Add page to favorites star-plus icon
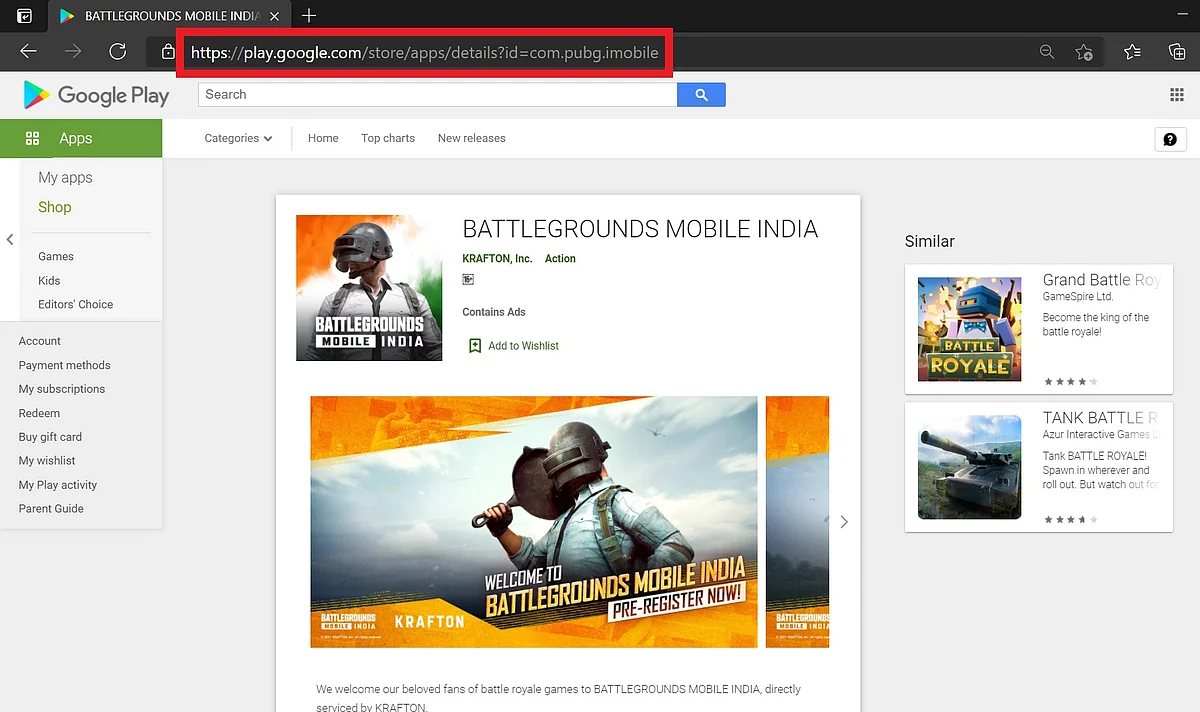1200x712 pixels. (x=1084, y=52)
